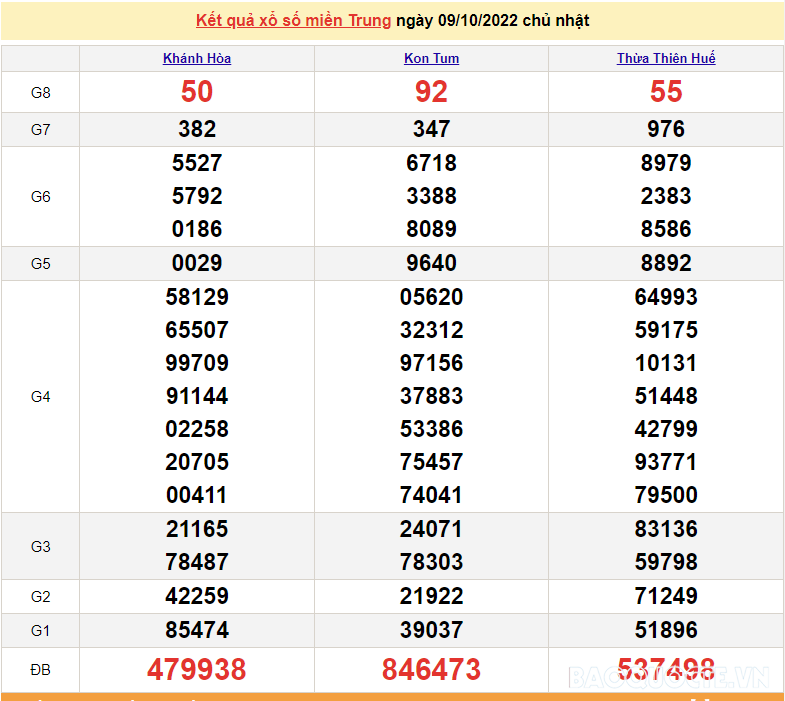Select the G6 result 0186
This screenshot has height=701, width=785.
(x=197, y=229)
